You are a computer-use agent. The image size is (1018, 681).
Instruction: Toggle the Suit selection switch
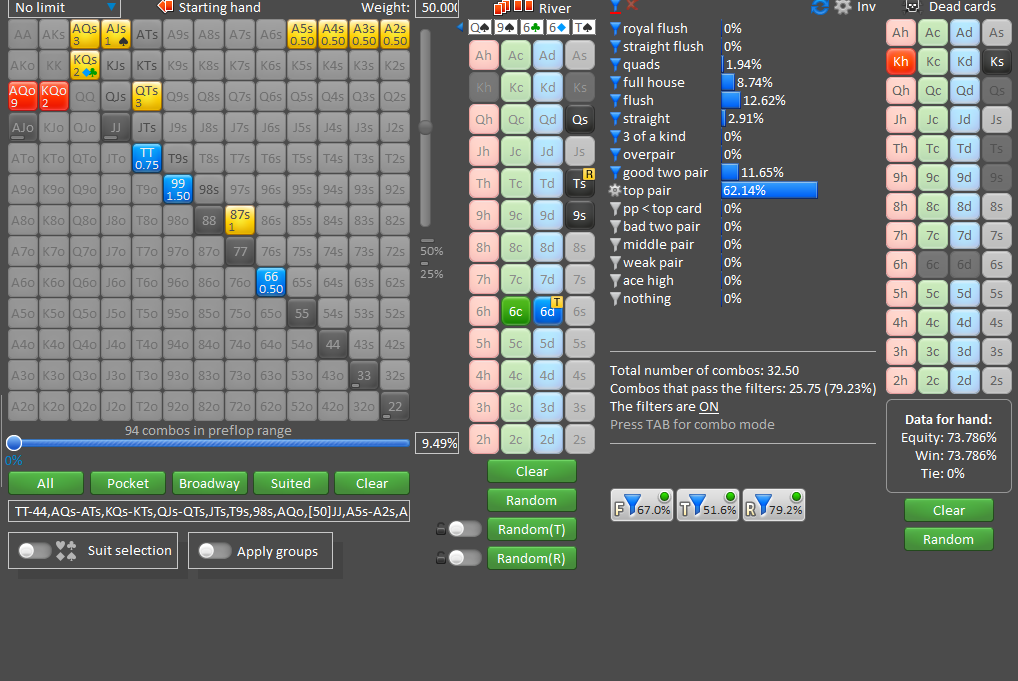tap(34, 551)
